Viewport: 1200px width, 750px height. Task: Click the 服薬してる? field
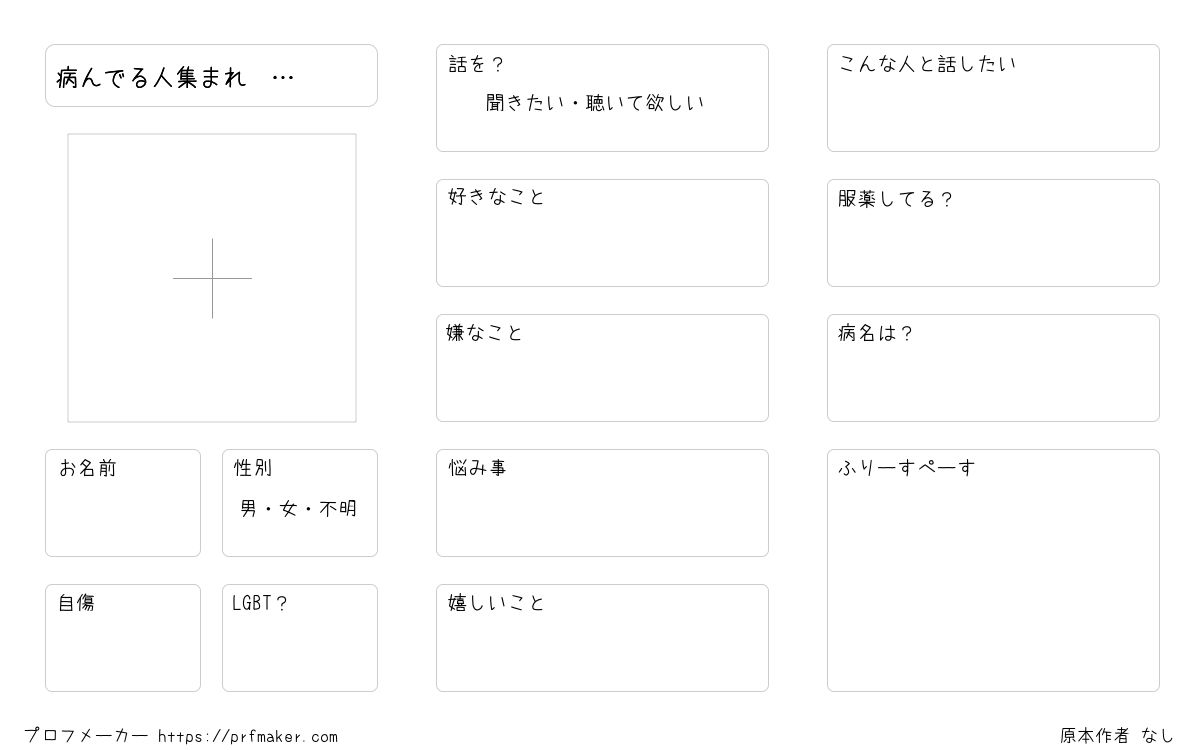tap(993, 233)
